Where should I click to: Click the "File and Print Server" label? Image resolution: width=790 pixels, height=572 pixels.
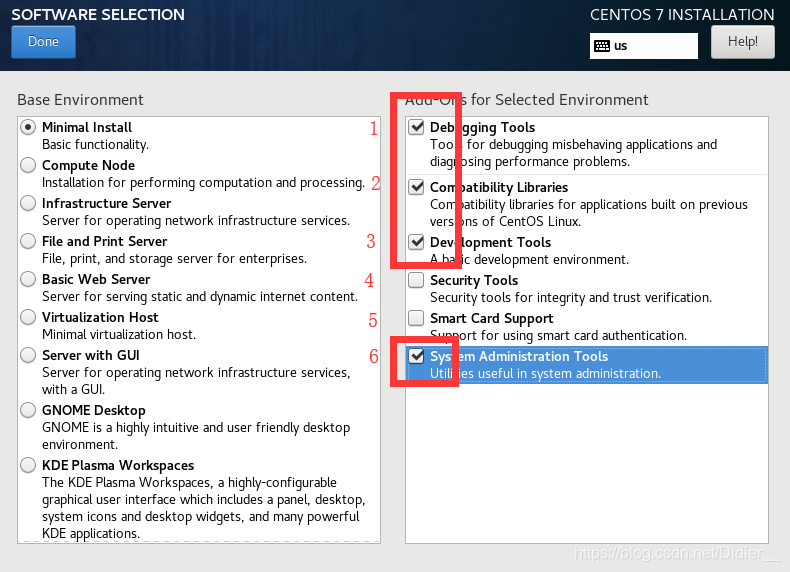pos(104,241)
